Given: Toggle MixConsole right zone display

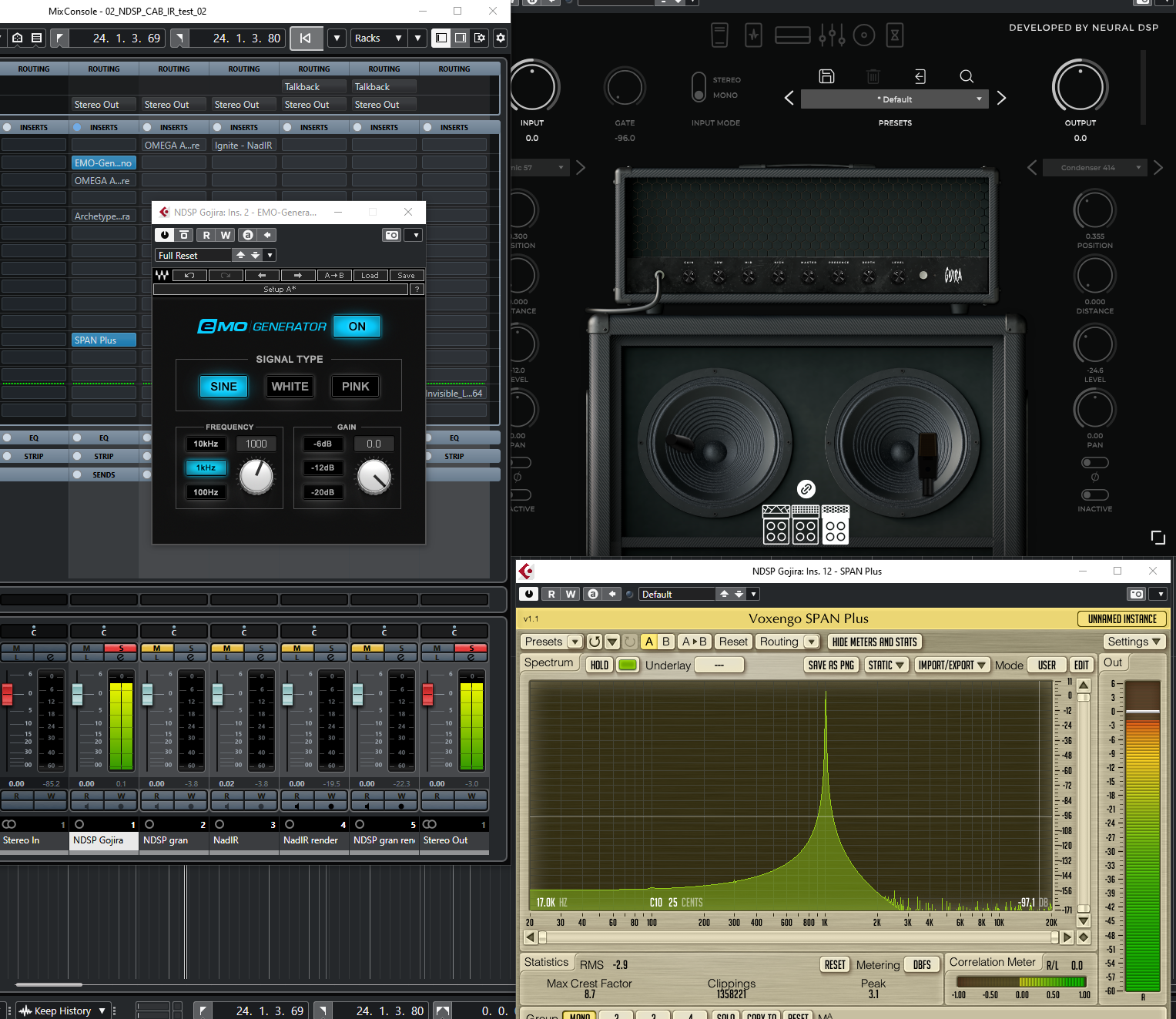Looking at the screenshot, I should point(461,38).
